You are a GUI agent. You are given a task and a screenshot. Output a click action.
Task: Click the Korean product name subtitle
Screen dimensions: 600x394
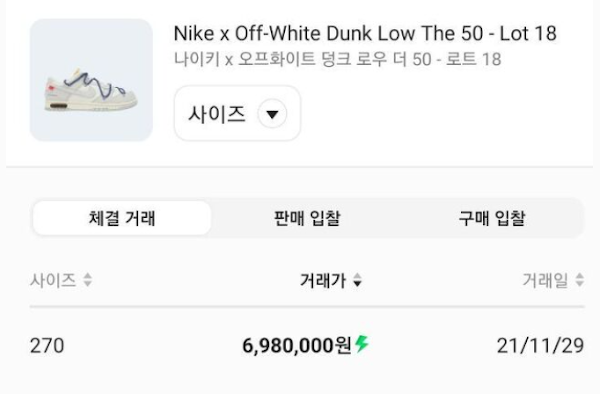[x=338, y=59]
